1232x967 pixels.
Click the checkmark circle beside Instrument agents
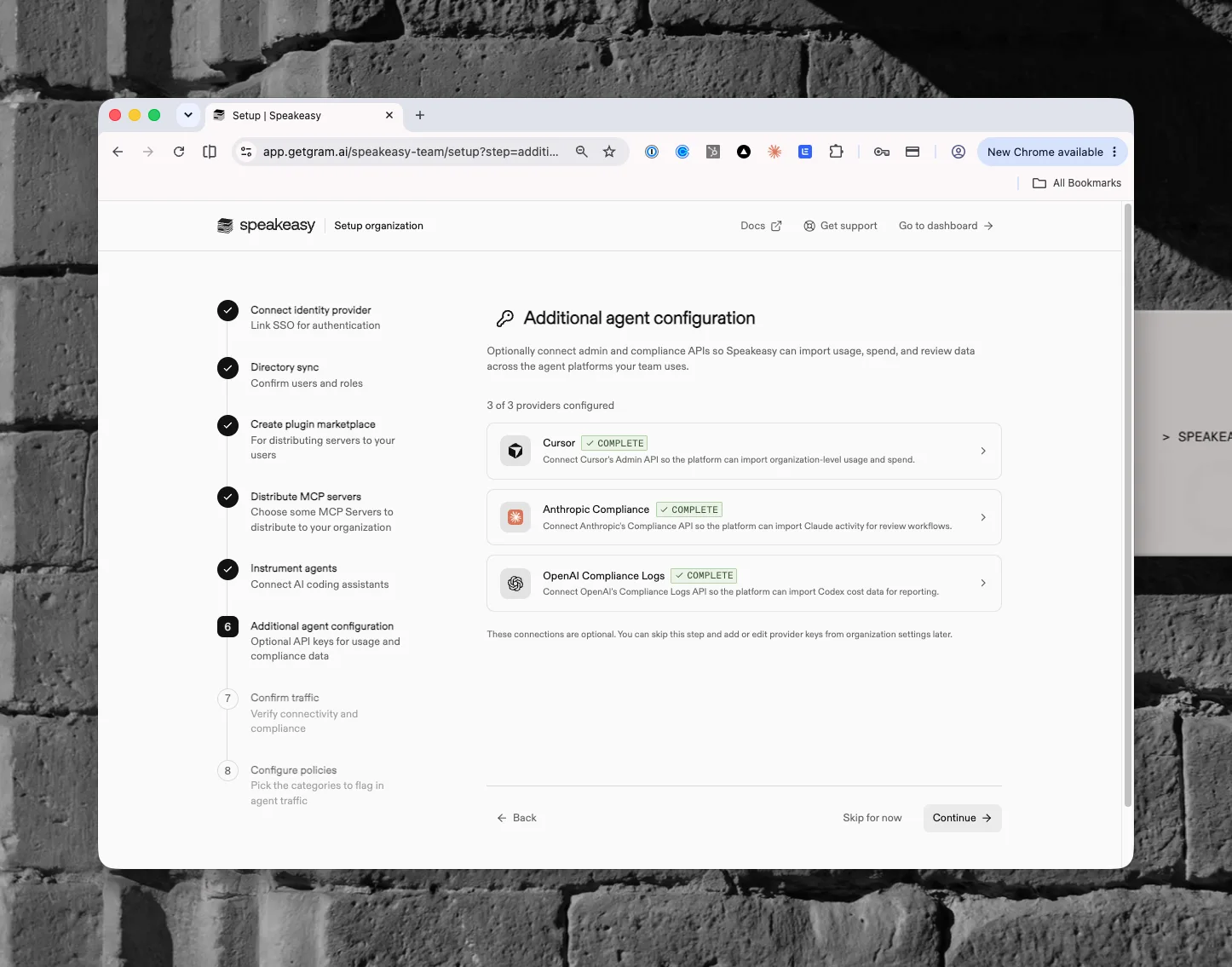pyautogui.click(x=227, y=569)
